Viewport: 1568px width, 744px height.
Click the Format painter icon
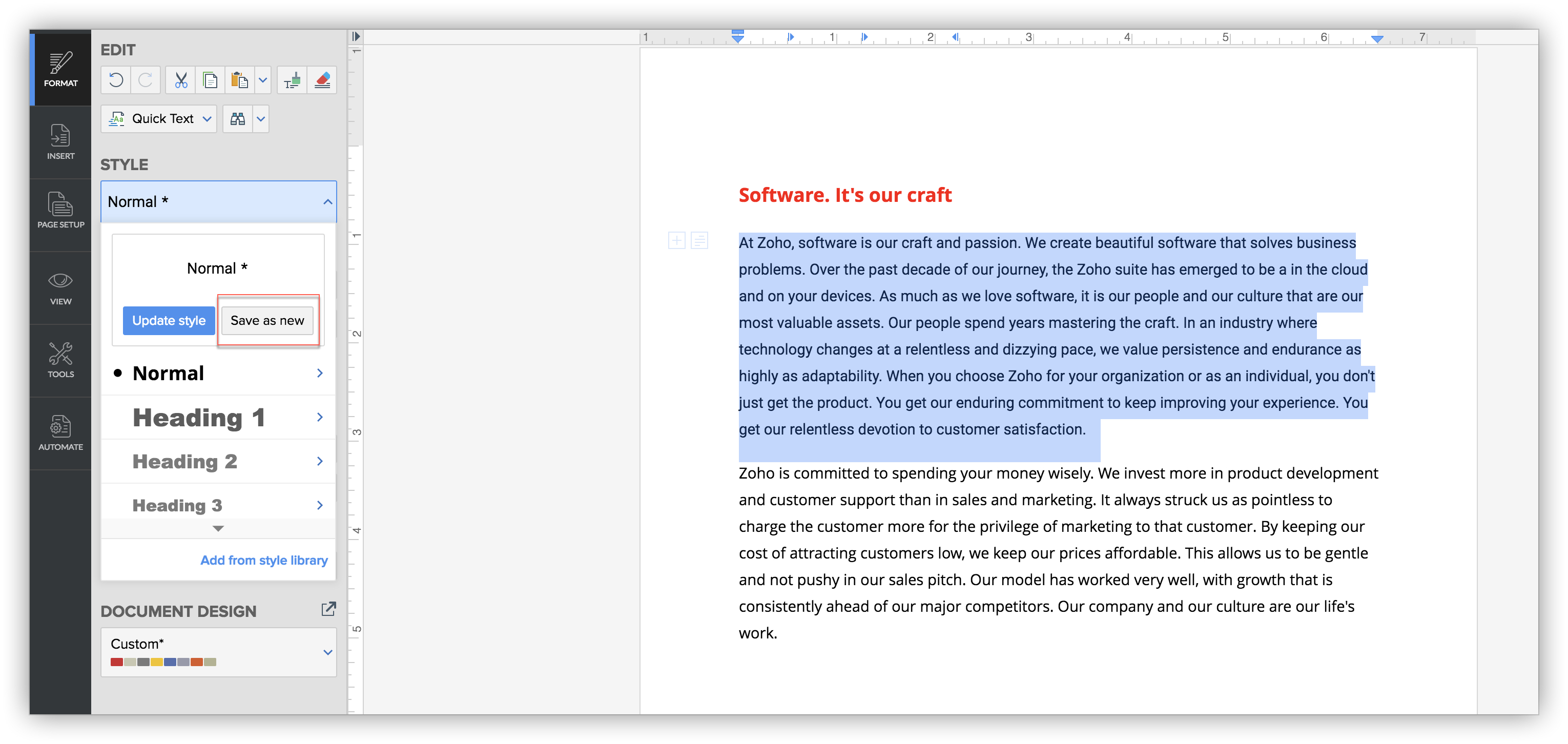(292, 80)
